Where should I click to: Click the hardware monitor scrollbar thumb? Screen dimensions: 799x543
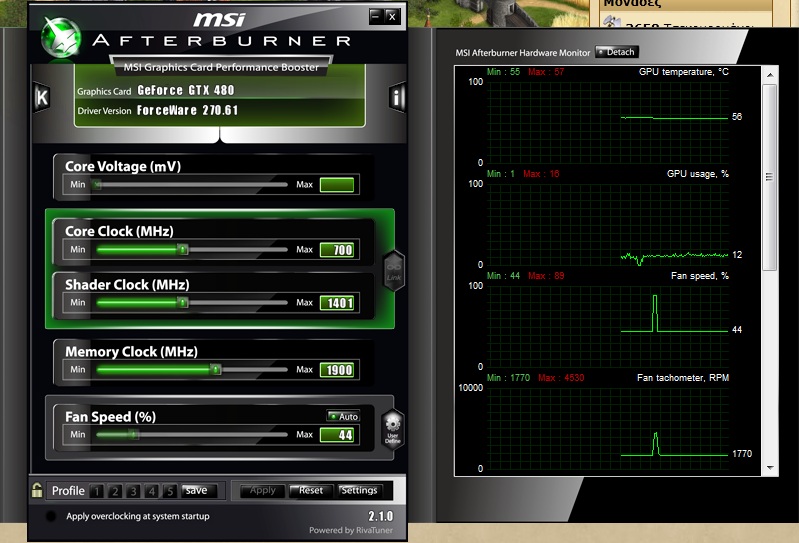769,177
